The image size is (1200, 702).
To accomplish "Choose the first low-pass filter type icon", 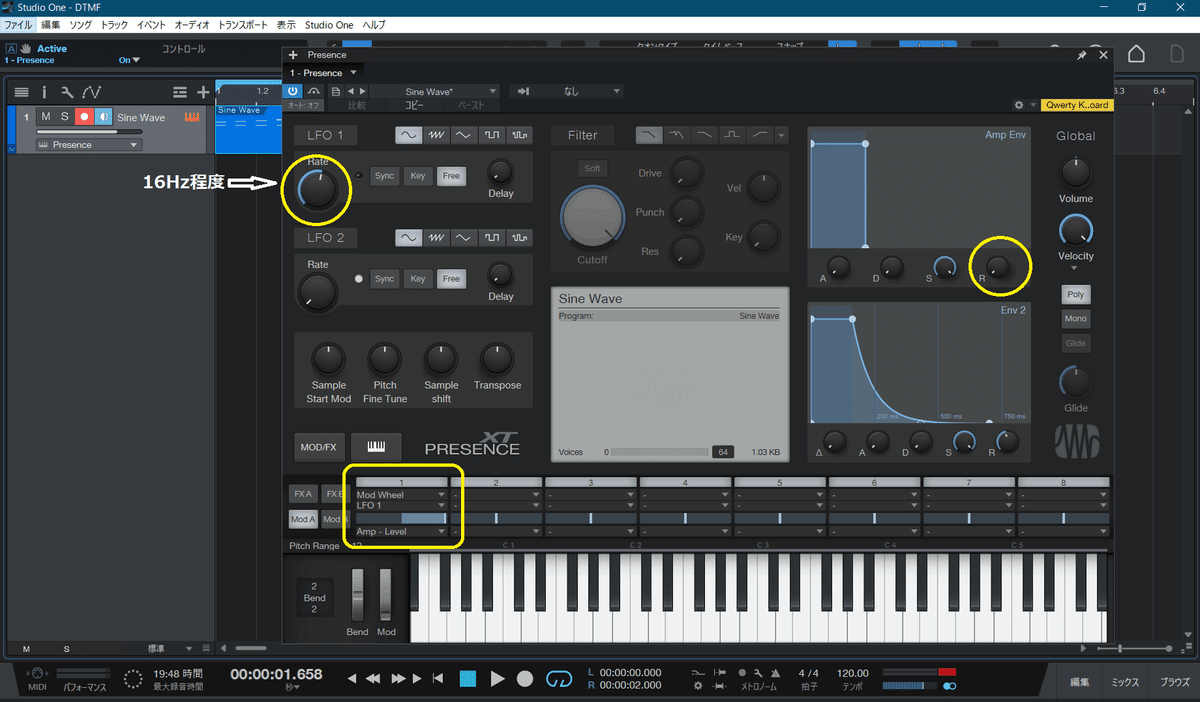I will (x=649, y=134).
